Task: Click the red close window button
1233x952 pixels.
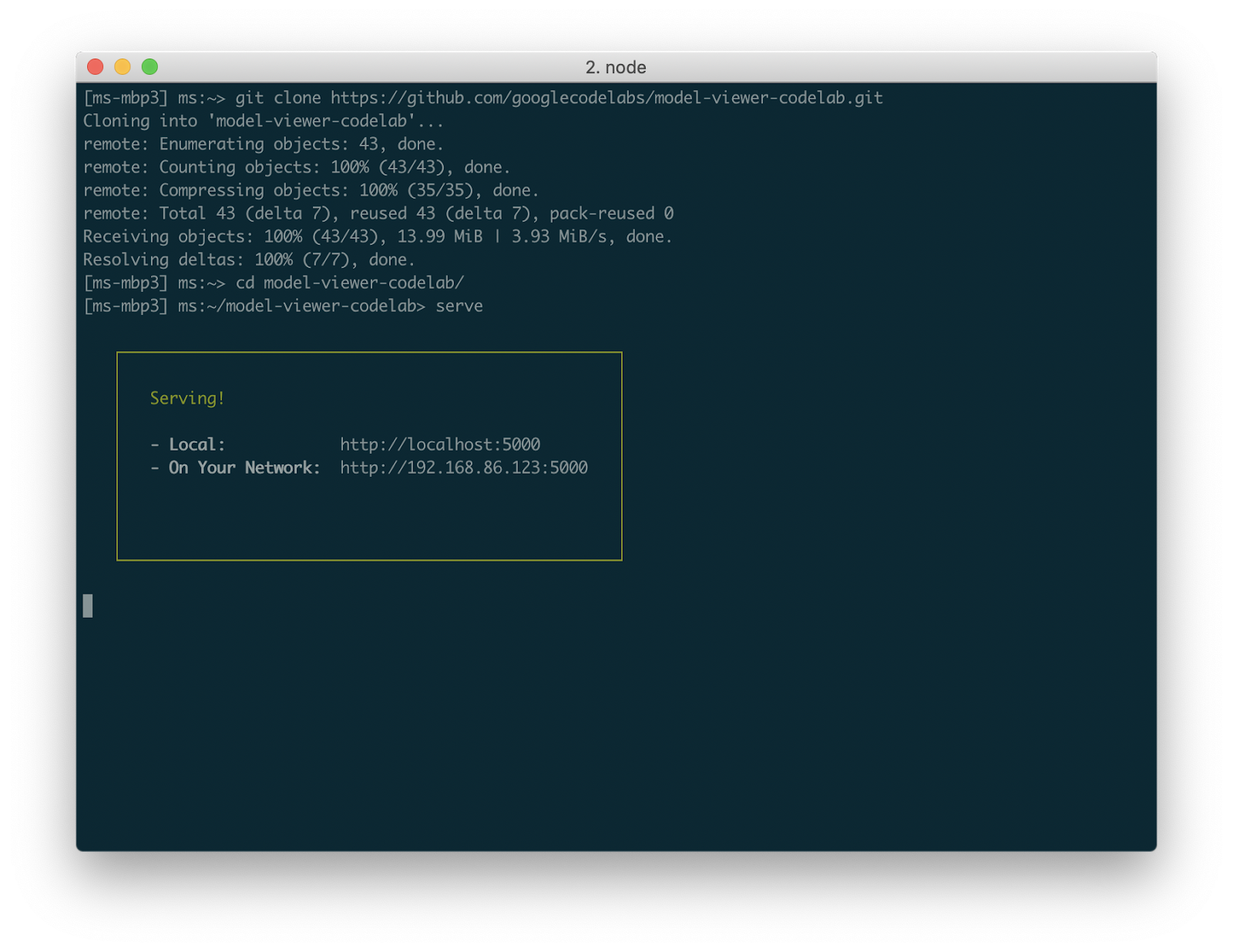Action: tap(96, 67)
